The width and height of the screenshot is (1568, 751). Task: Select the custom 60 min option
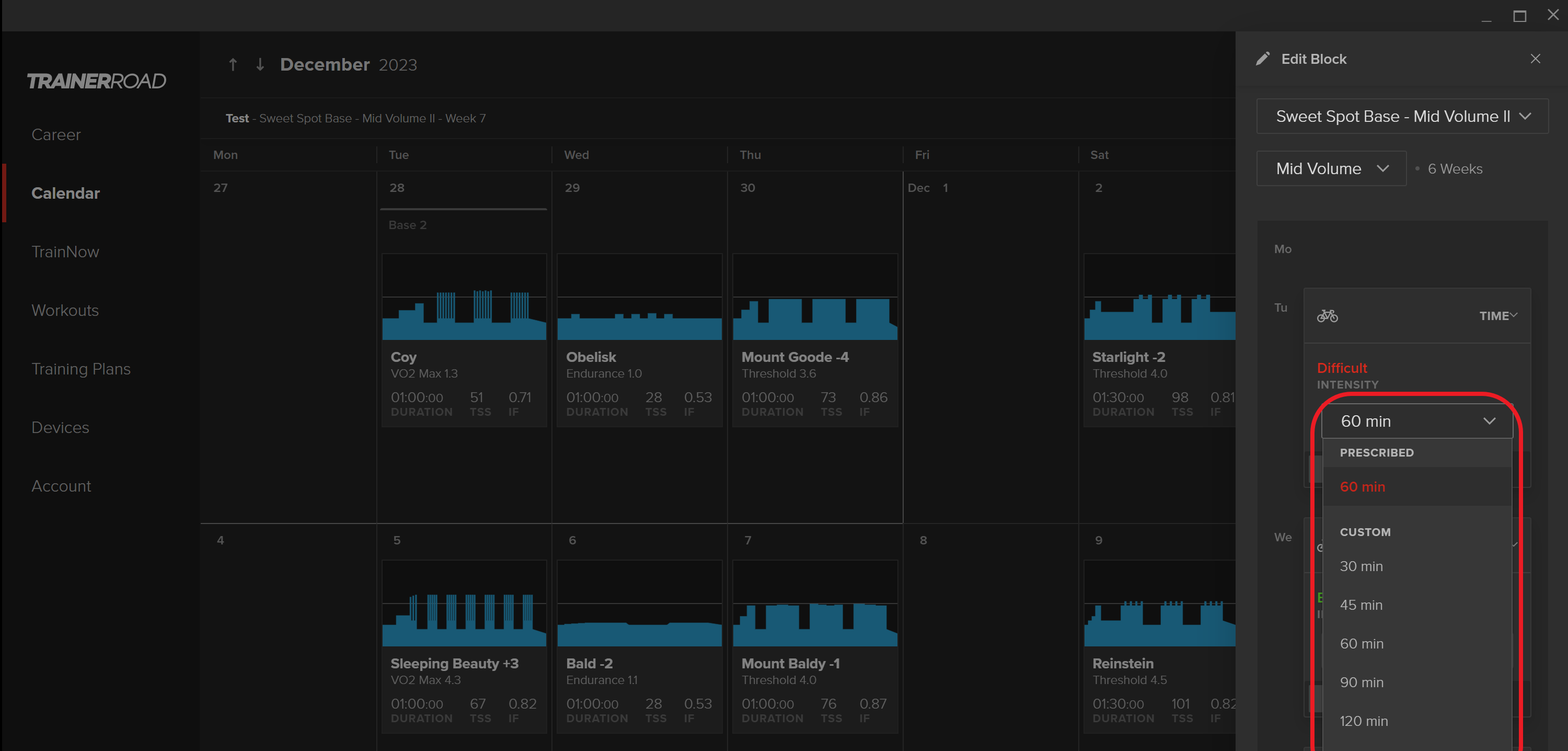[1417, 643]
